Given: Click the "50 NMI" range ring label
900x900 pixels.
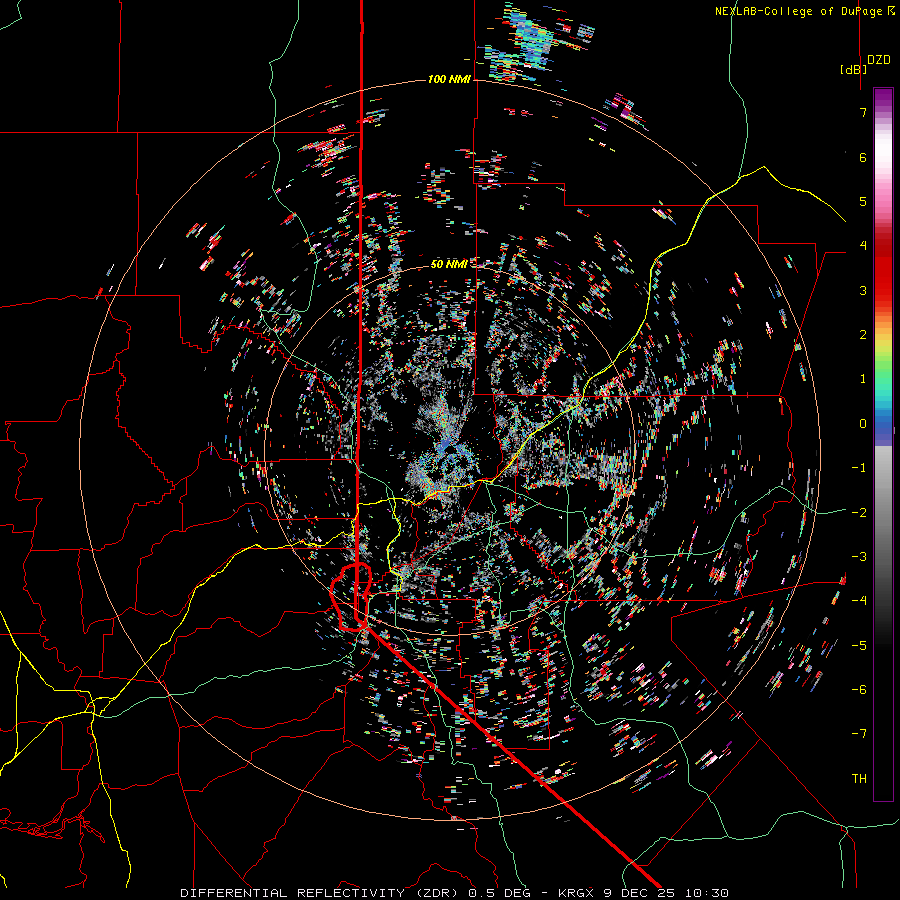Looking at the screenshot, I should coord(449,264).
